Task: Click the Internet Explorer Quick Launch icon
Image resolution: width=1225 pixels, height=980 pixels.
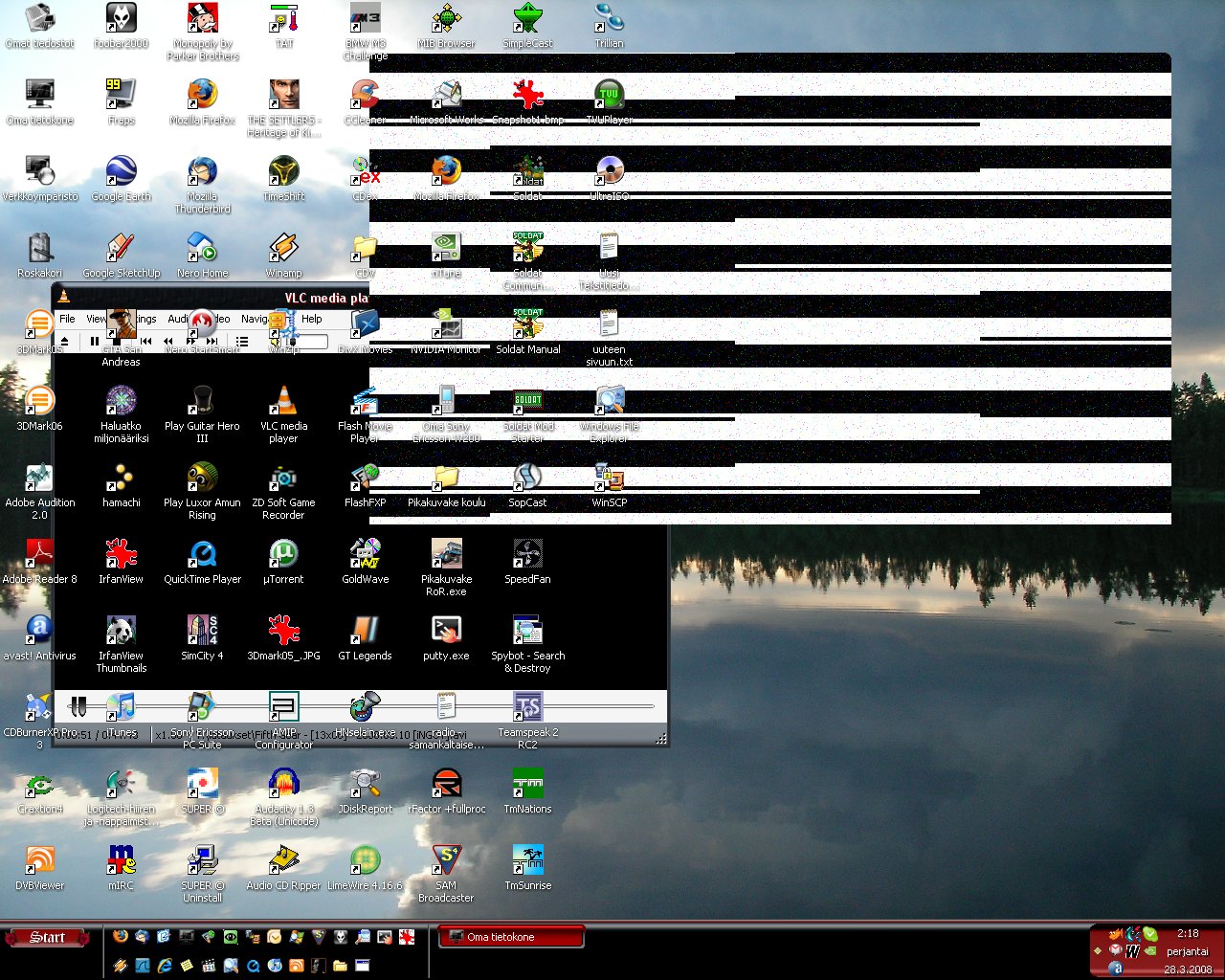Action: pos(165,966)
